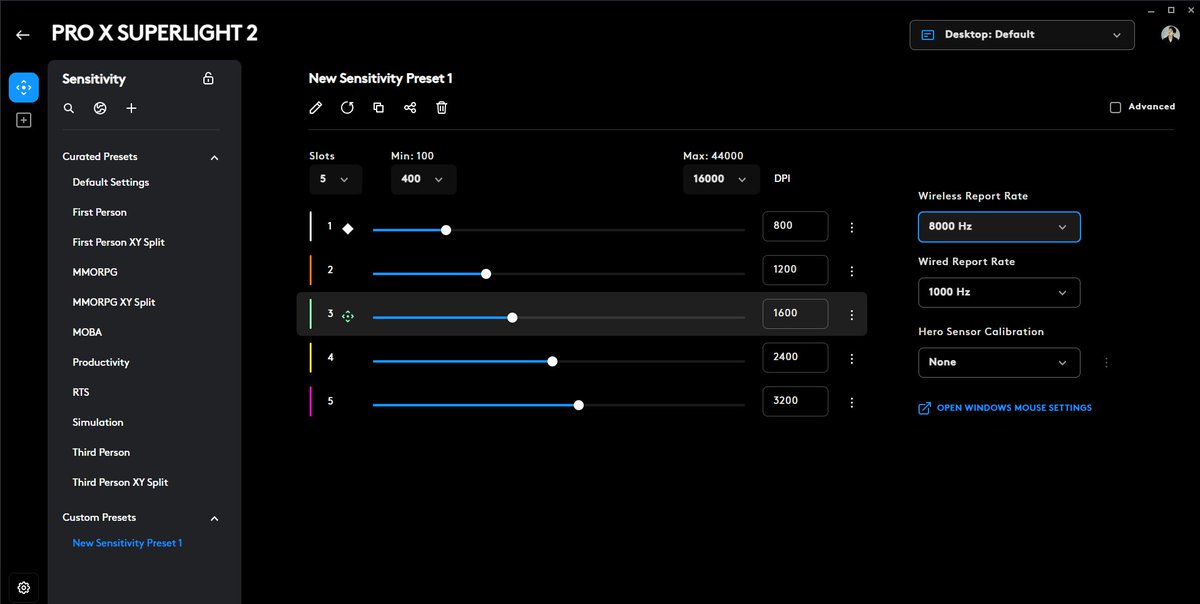Open options menu for slot 1600

[851, 315]
